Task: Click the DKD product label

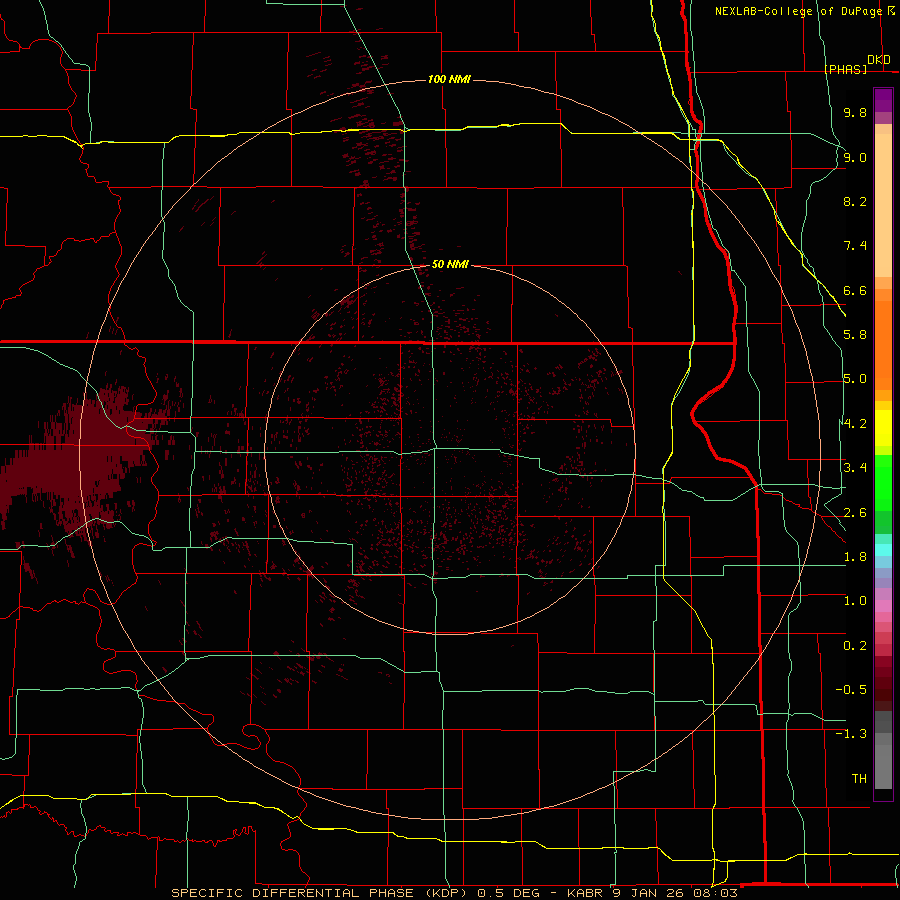Action: coord(879,60)
